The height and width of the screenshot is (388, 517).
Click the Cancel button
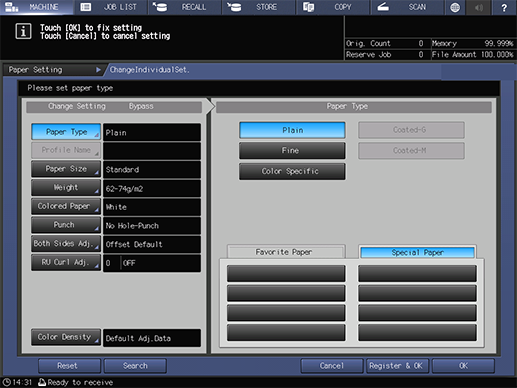(x=332, y=366)
